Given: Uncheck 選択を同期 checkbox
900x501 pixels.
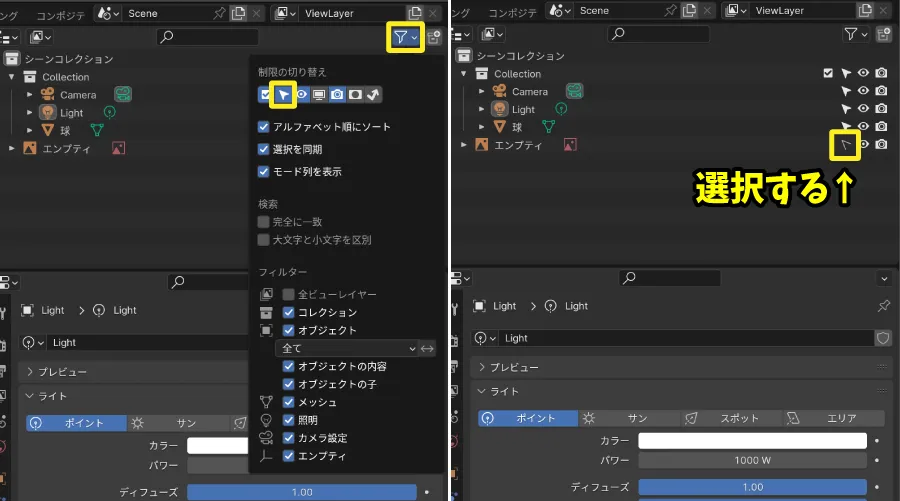Looking at the screenshot, I should (x=263, y=149).
